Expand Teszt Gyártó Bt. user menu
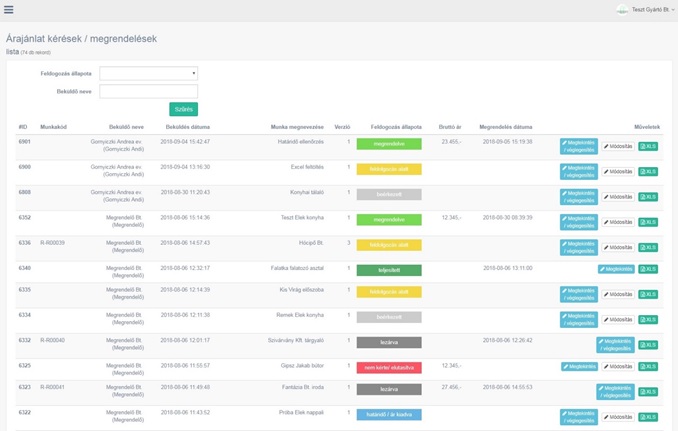678x431 pixels. [645, 10]
